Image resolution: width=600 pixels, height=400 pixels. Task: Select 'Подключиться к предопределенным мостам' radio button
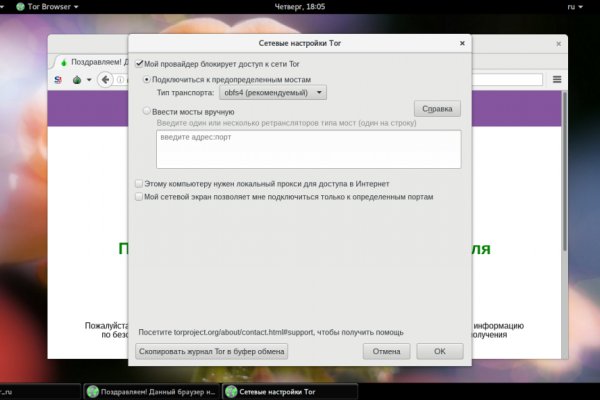[x=147, y=79]
